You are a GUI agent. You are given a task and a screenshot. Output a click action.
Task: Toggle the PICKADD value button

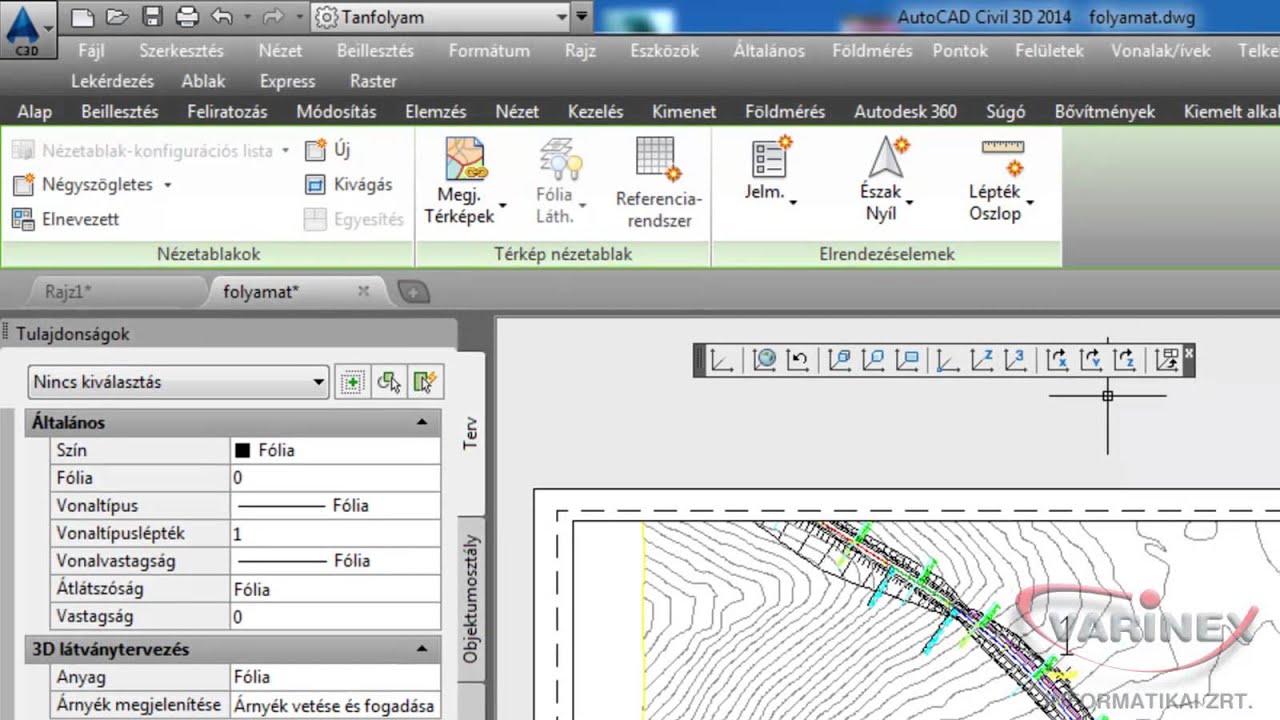tap(351, 382)
